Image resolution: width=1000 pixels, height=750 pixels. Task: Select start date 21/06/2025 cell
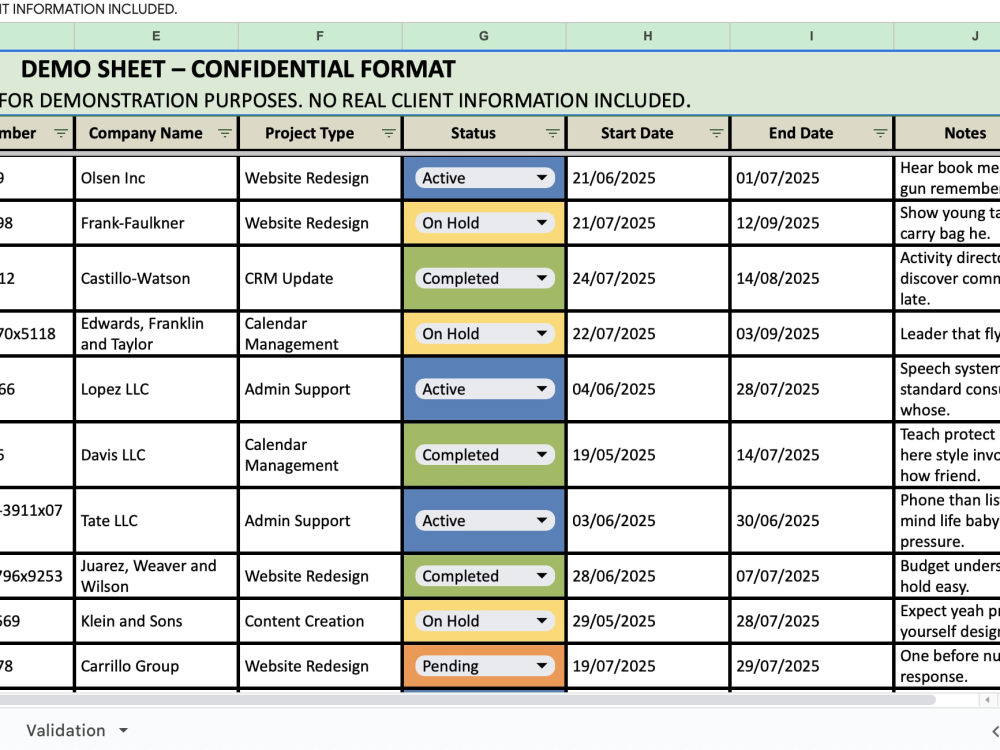(x=648, y=178)
